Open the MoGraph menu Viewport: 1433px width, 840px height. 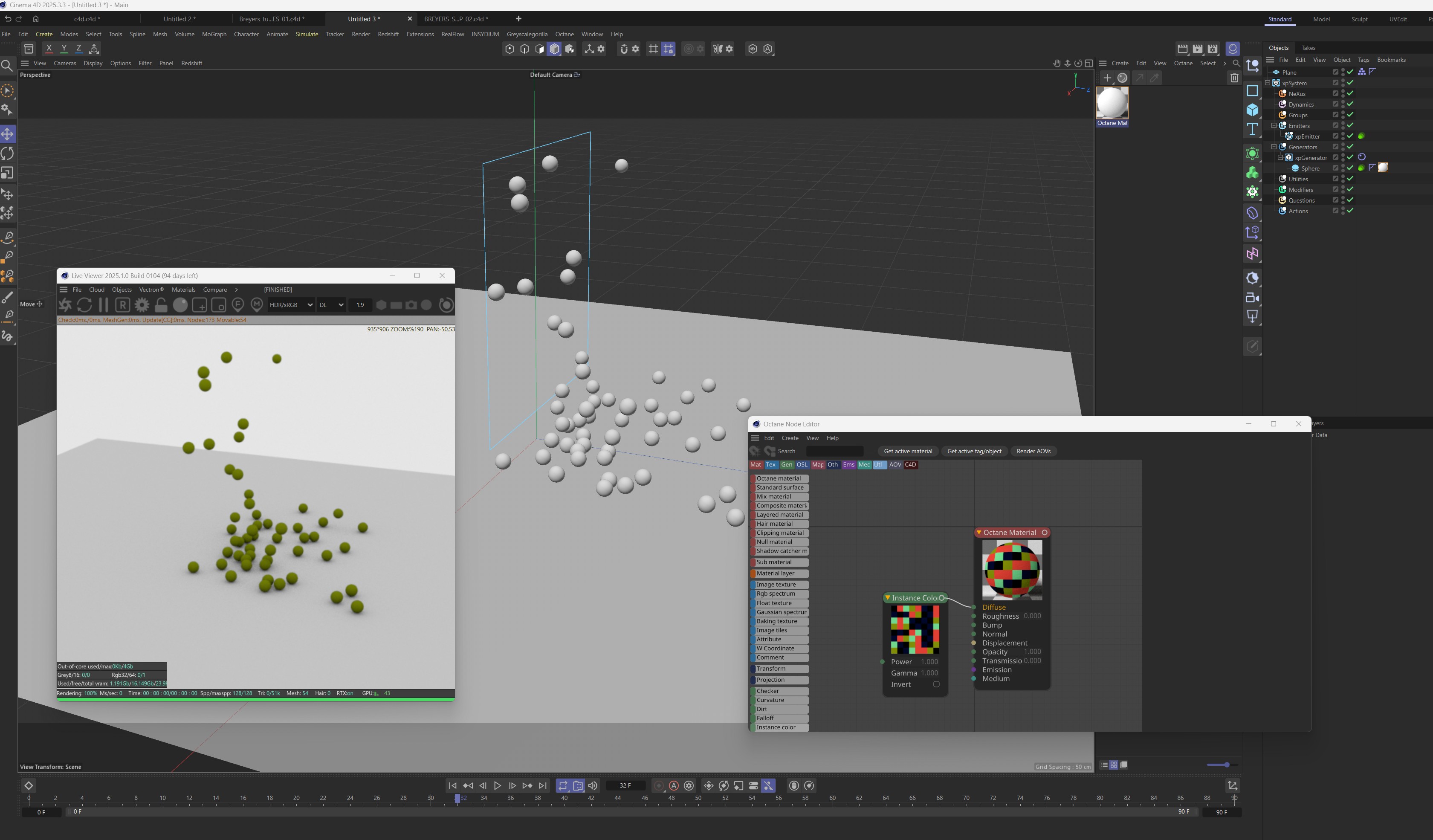click(214, 34)
